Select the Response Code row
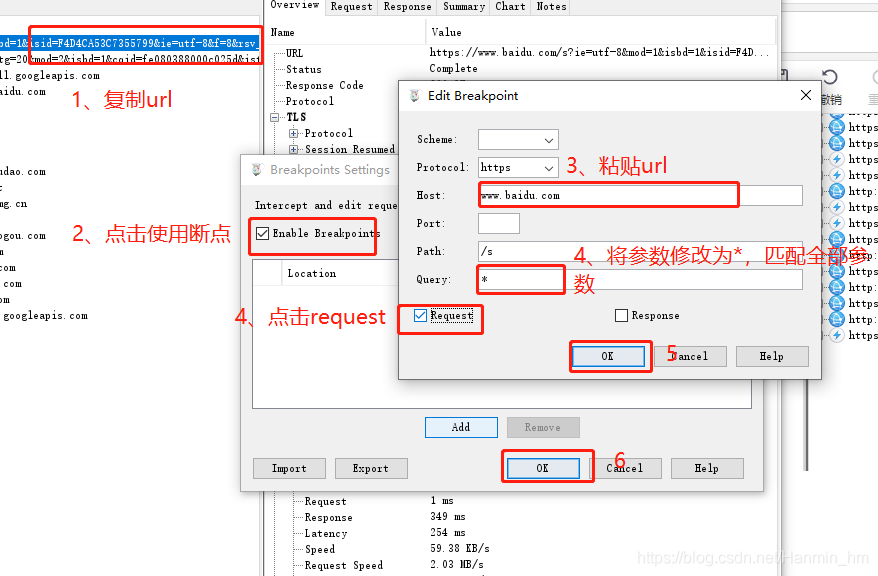Viewport: 878px width, 576px height. [x=324, y=85]
